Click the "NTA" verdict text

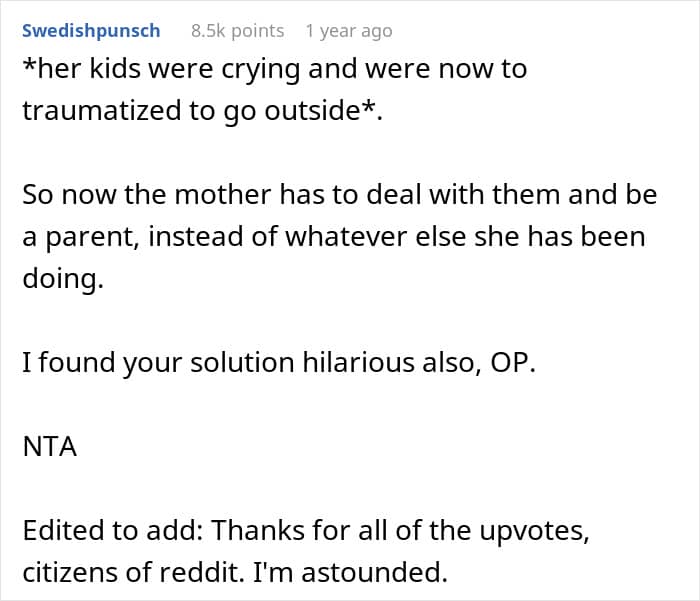coord(50,447)
